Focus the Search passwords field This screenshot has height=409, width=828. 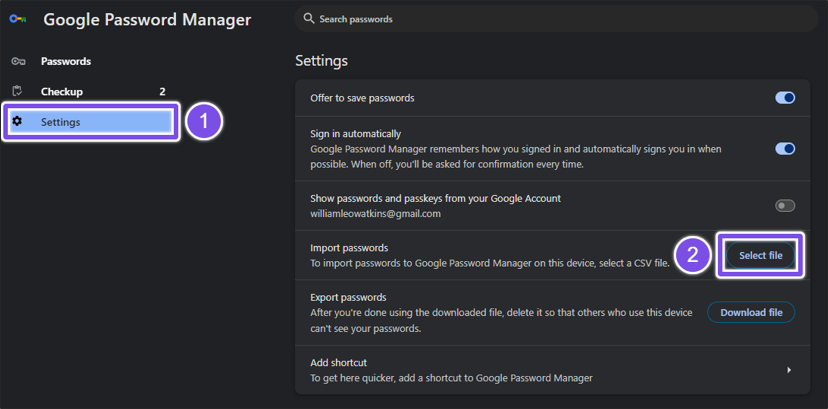[550, 19]
